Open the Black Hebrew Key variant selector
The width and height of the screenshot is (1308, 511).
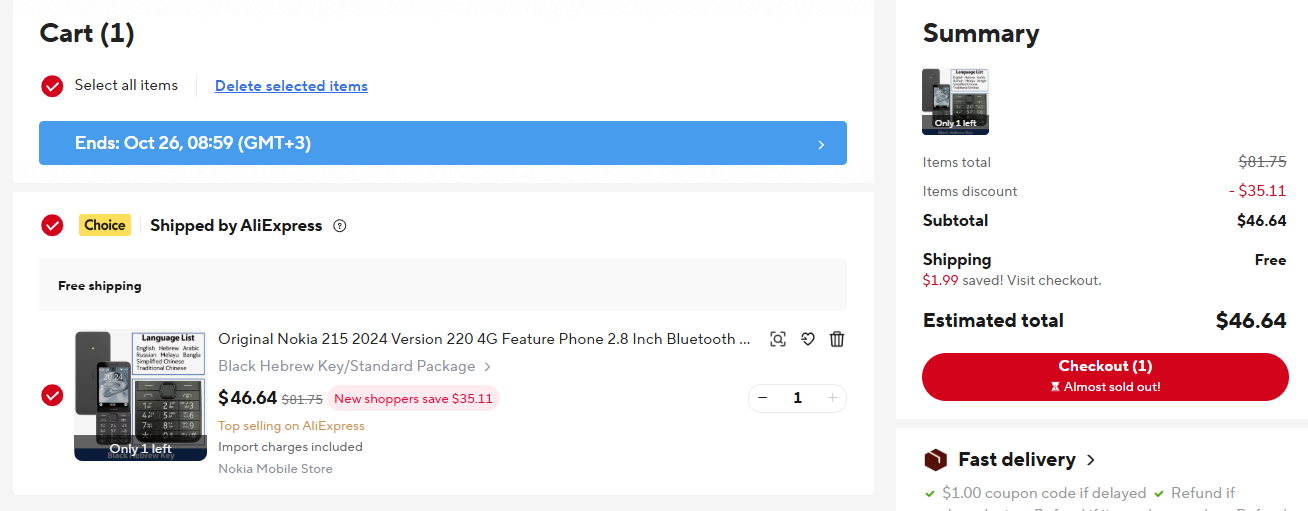354,366
